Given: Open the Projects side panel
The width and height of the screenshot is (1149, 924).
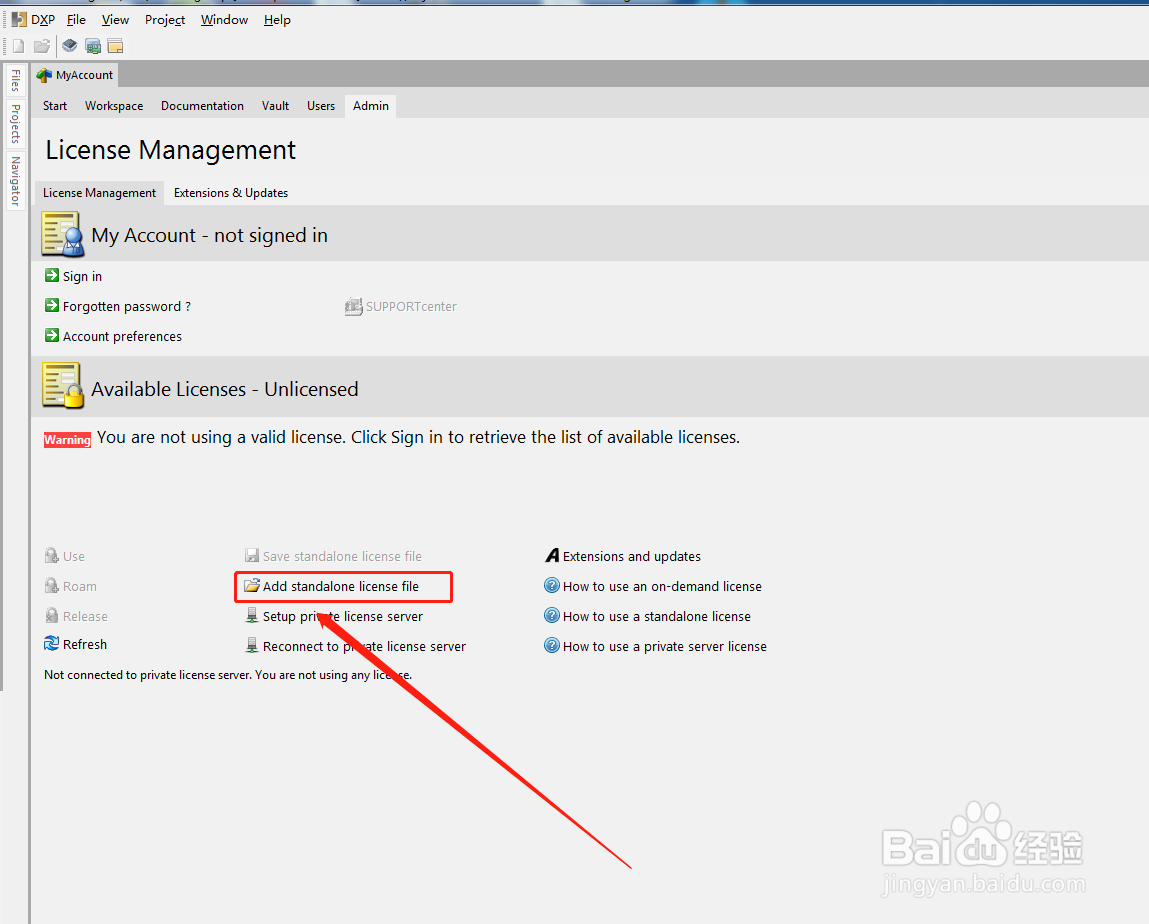Looking at the screenshot, I should point(15,123).
